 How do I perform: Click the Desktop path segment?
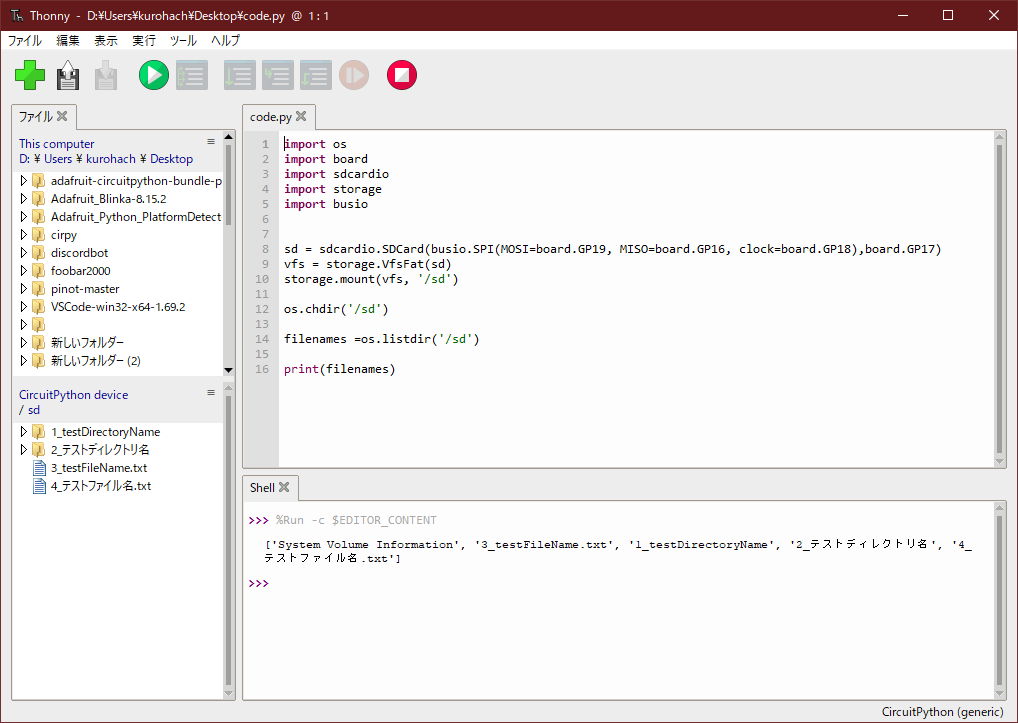click(171, 159)
